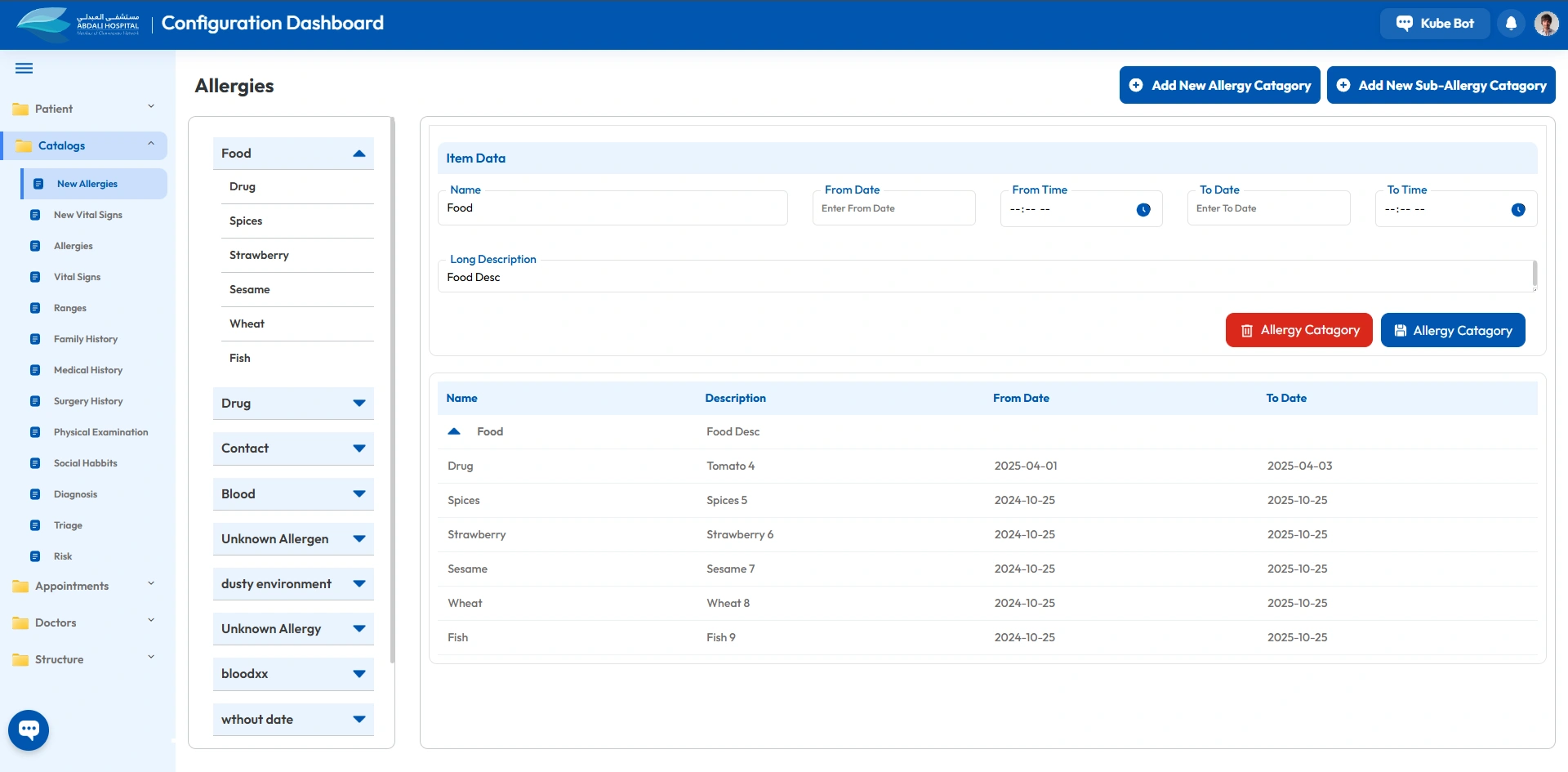Click the user profile avatar
Viewport: 1568px width, 772px height.
(1546, 24)
